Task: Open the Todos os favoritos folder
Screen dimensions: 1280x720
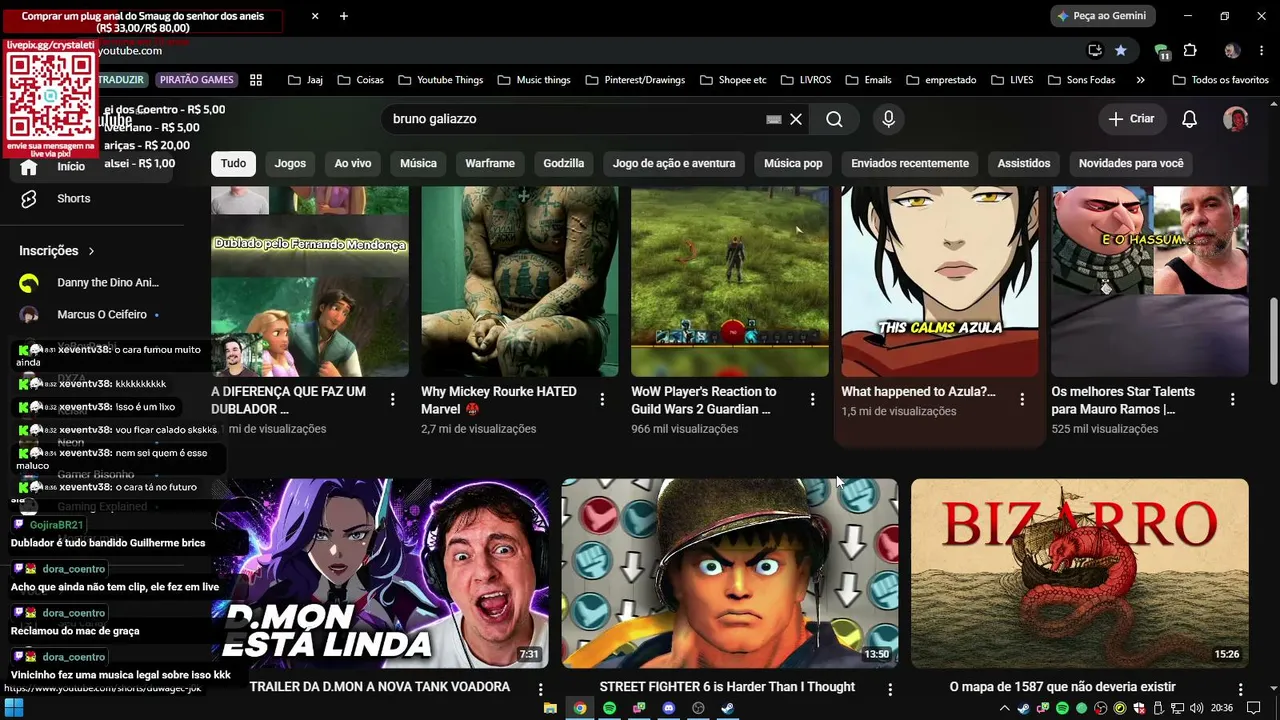Action: click(1220, 80)
